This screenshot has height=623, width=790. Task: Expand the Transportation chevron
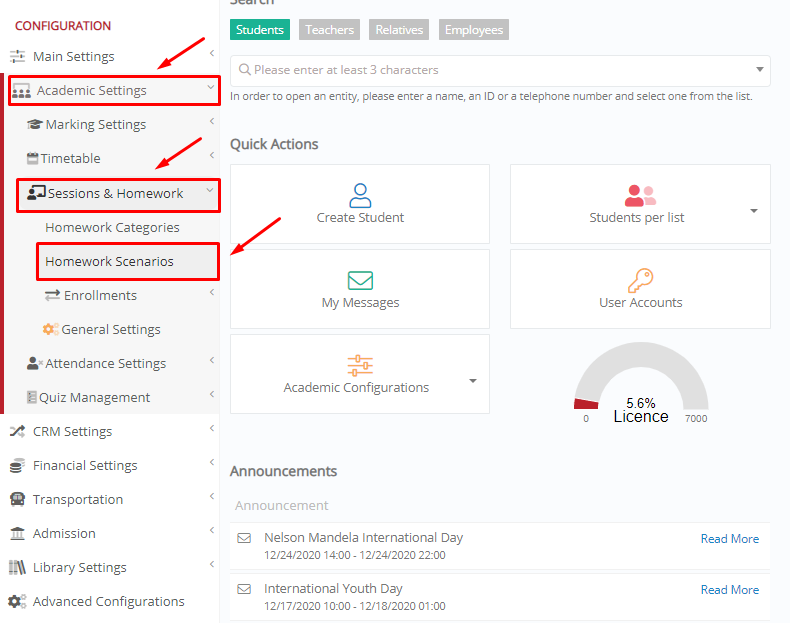click(212, 496)
